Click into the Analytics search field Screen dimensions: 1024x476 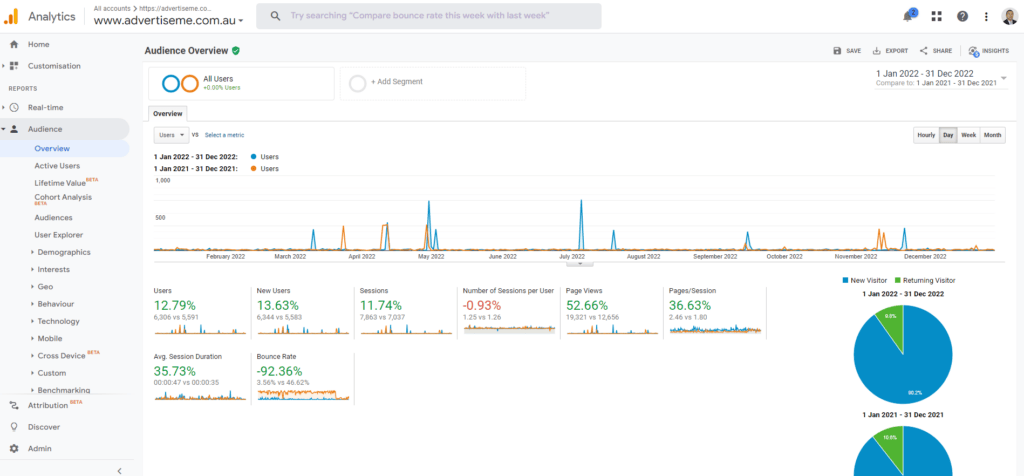coord(428,16)
